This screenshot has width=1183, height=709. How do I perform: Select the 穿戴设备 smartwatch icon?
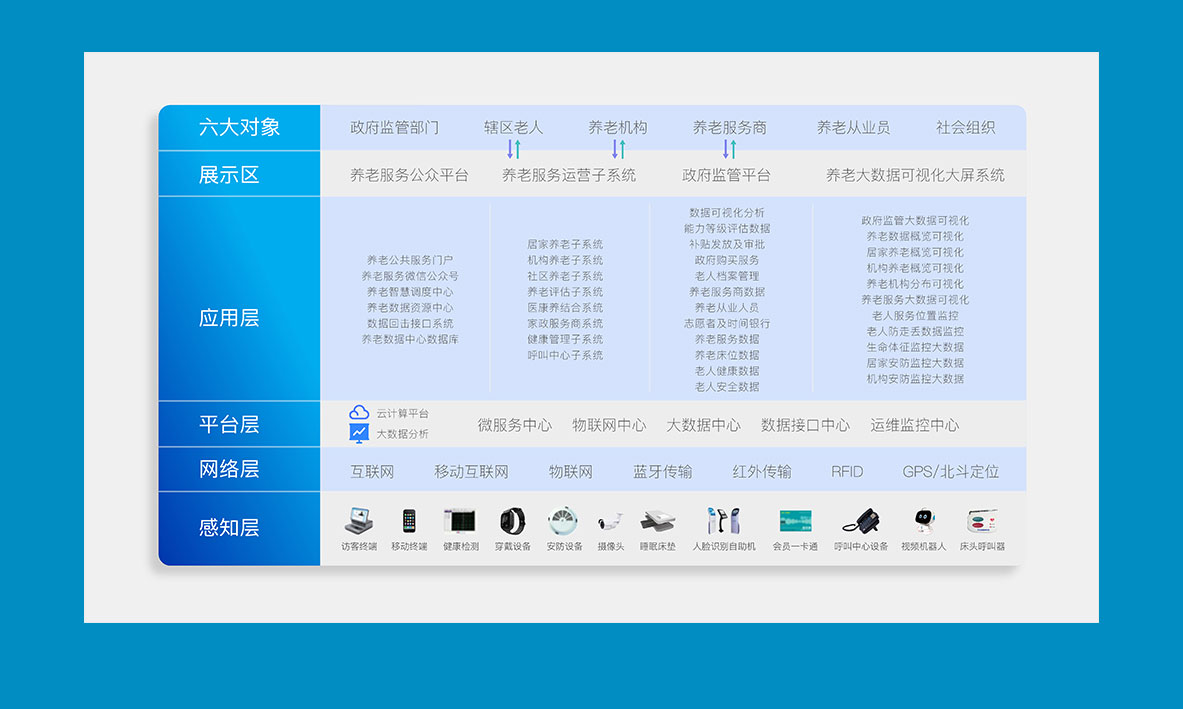coord(512,521)
